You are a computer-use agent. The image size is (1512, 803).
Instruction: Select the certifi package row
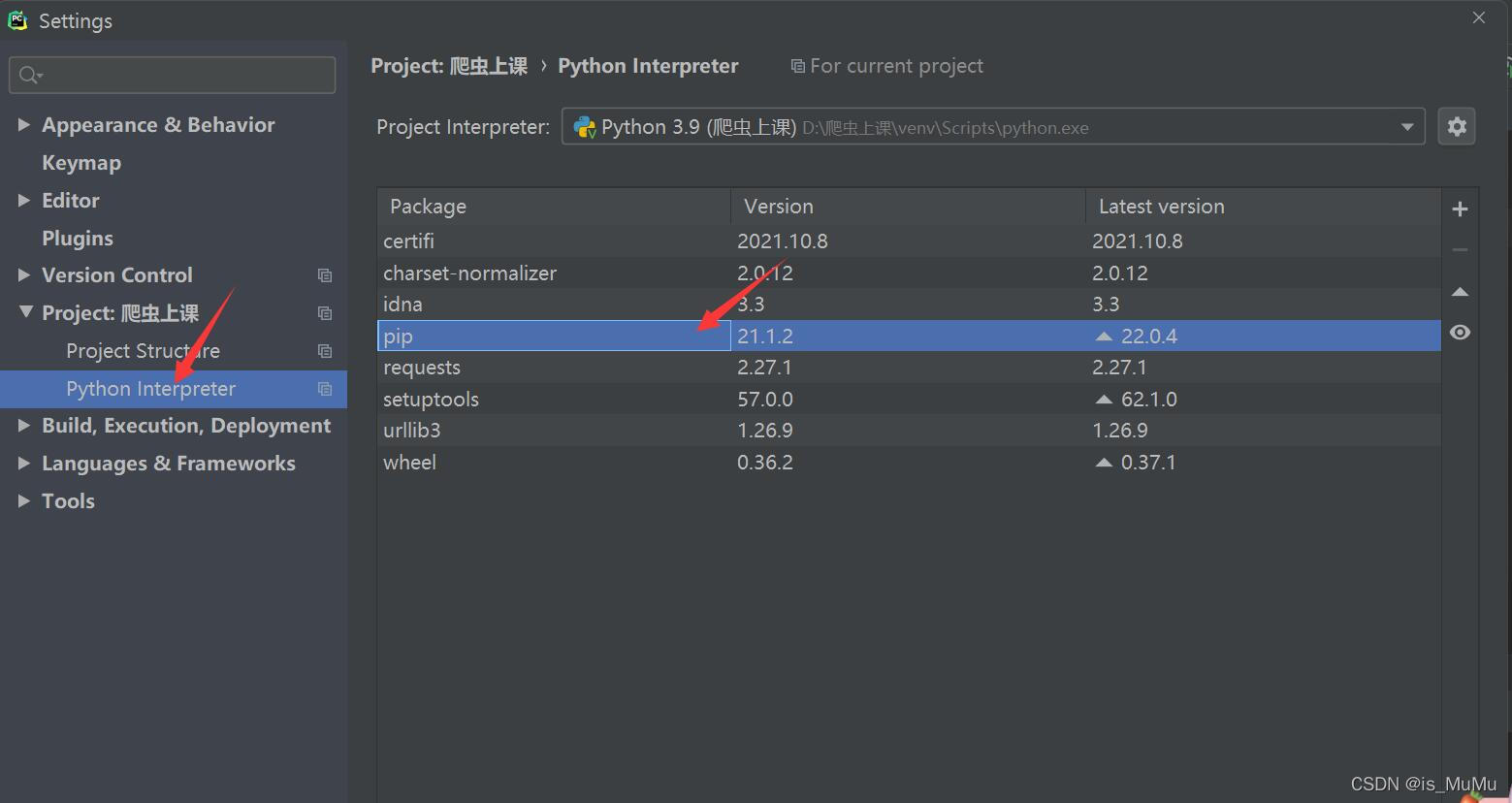(x=909, y=241)
